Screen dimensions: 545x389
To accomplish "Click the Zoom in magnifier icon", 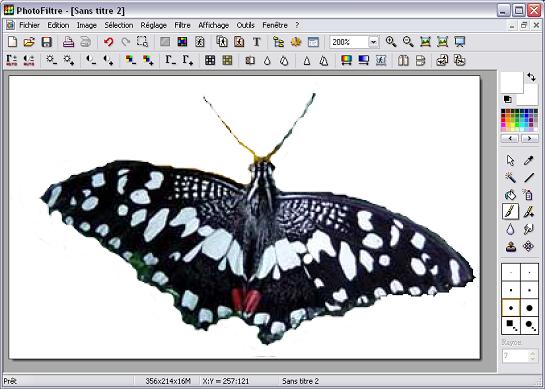I will (391, 42).
